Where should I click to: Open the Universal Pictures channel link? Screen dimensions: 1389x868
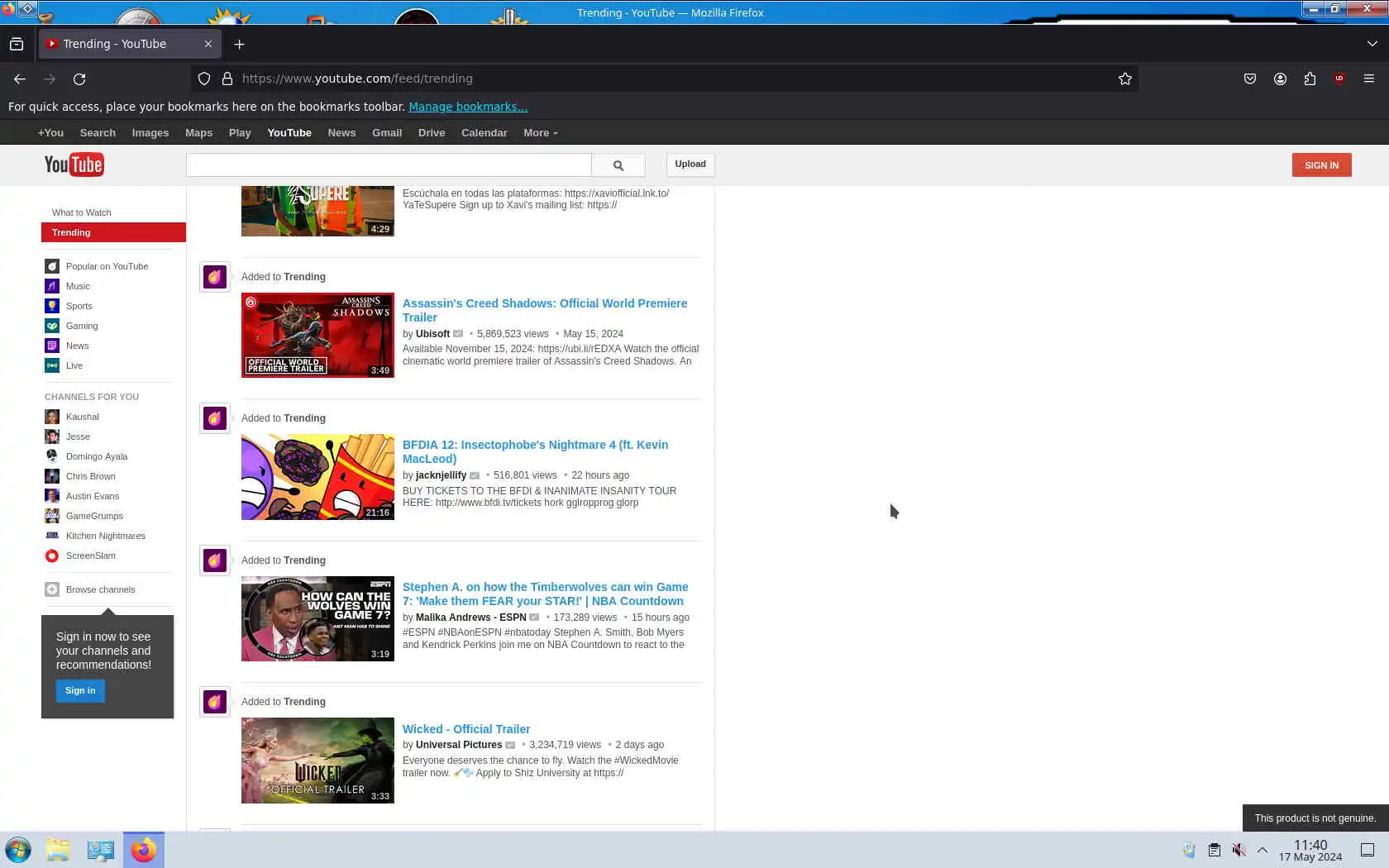point(459,745)
